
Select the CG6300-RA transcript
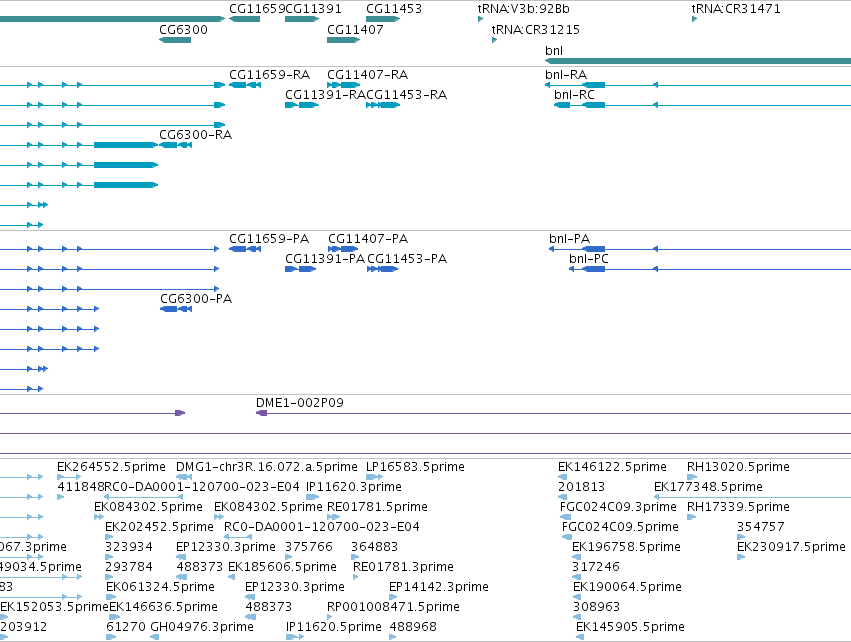[x=175, y=145]
